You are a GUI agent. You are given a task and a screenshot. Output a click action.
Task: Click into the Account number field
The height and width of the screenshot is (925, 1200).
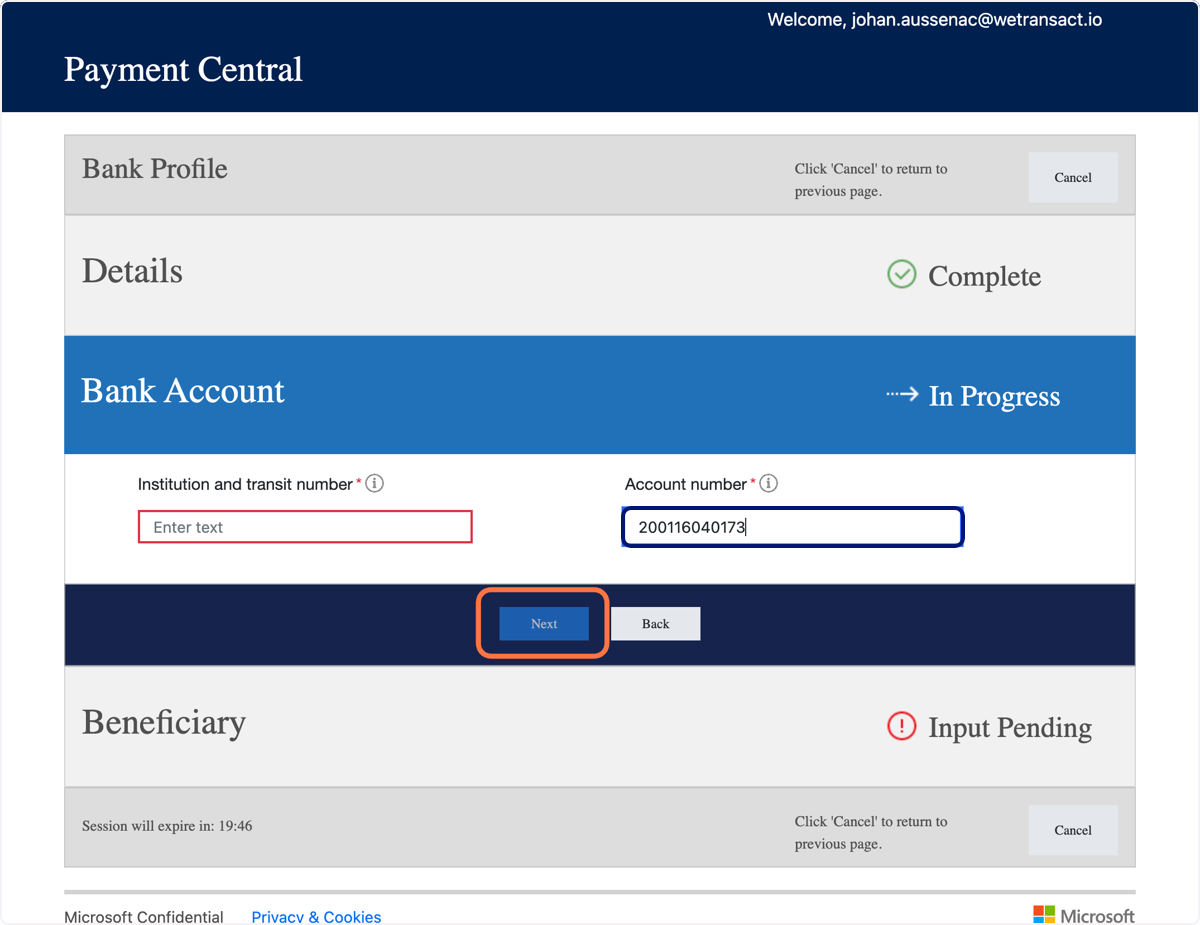point(793,527)
